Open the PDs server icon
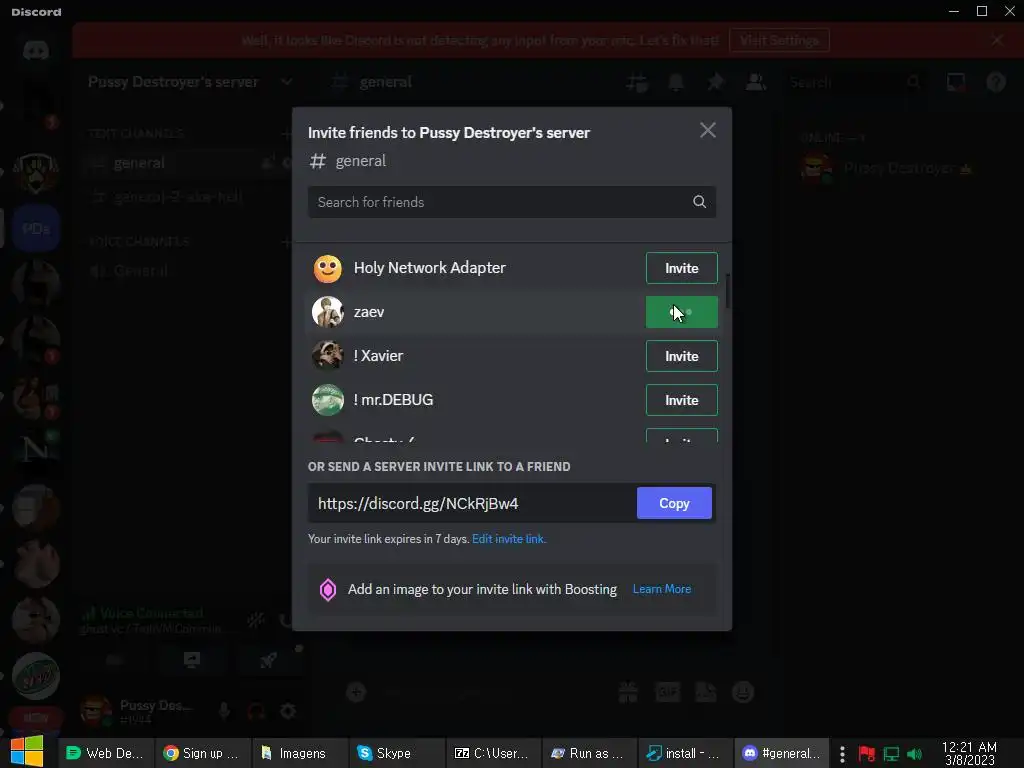1024x768 pixels. pos(36,228)
